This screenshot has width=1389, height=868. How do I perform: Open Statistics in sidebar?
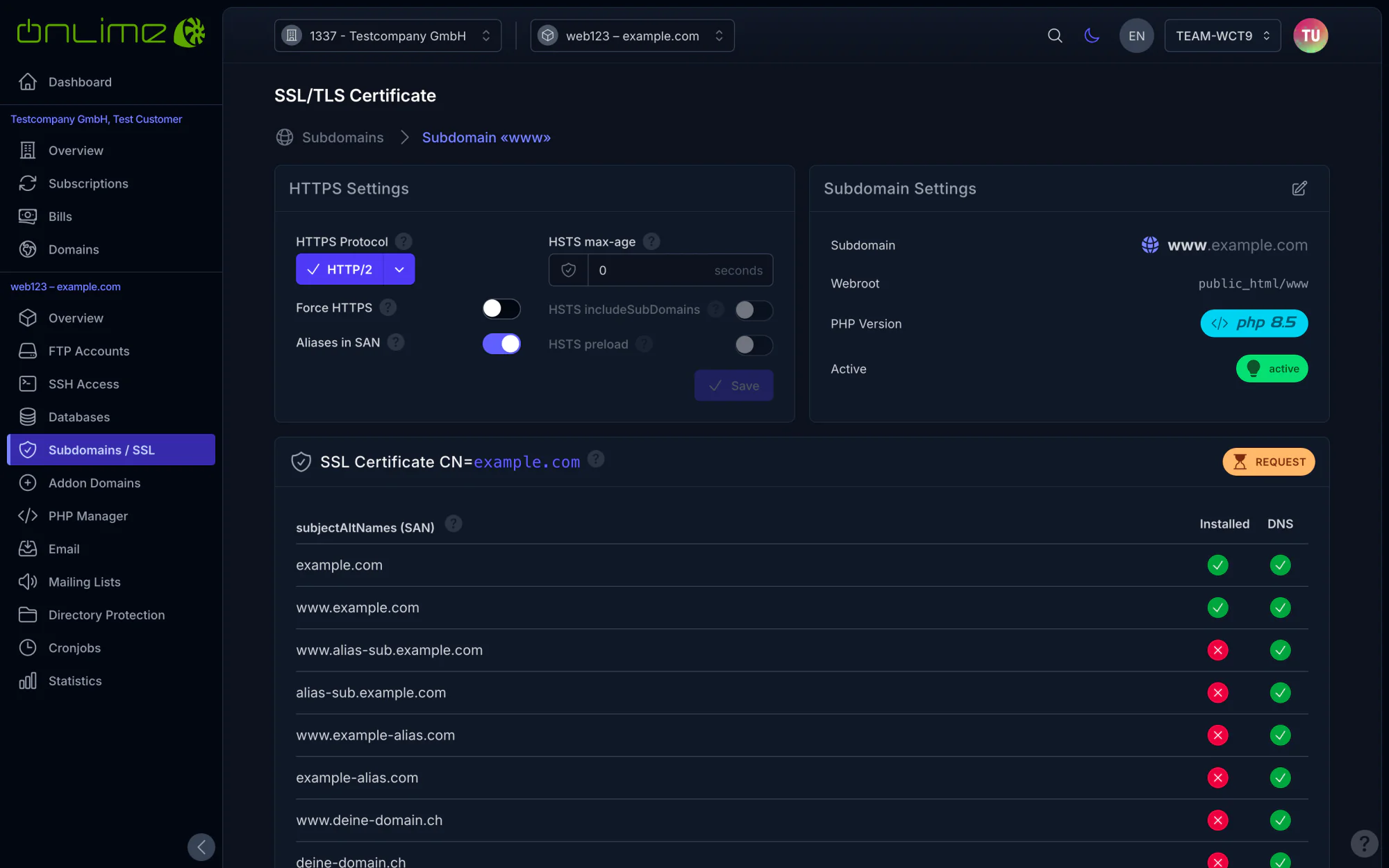[111, 681]
